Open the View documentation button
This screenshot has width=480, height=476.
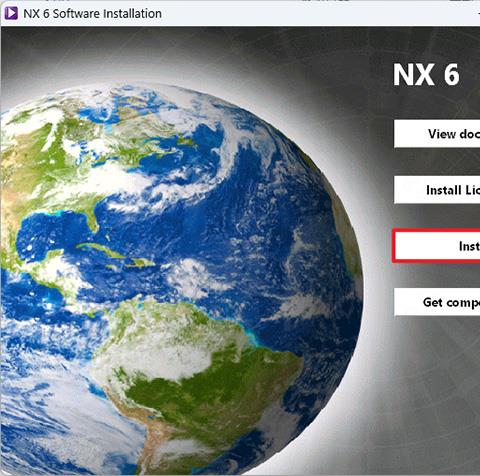pyautogui.click(x=437, y=134)
